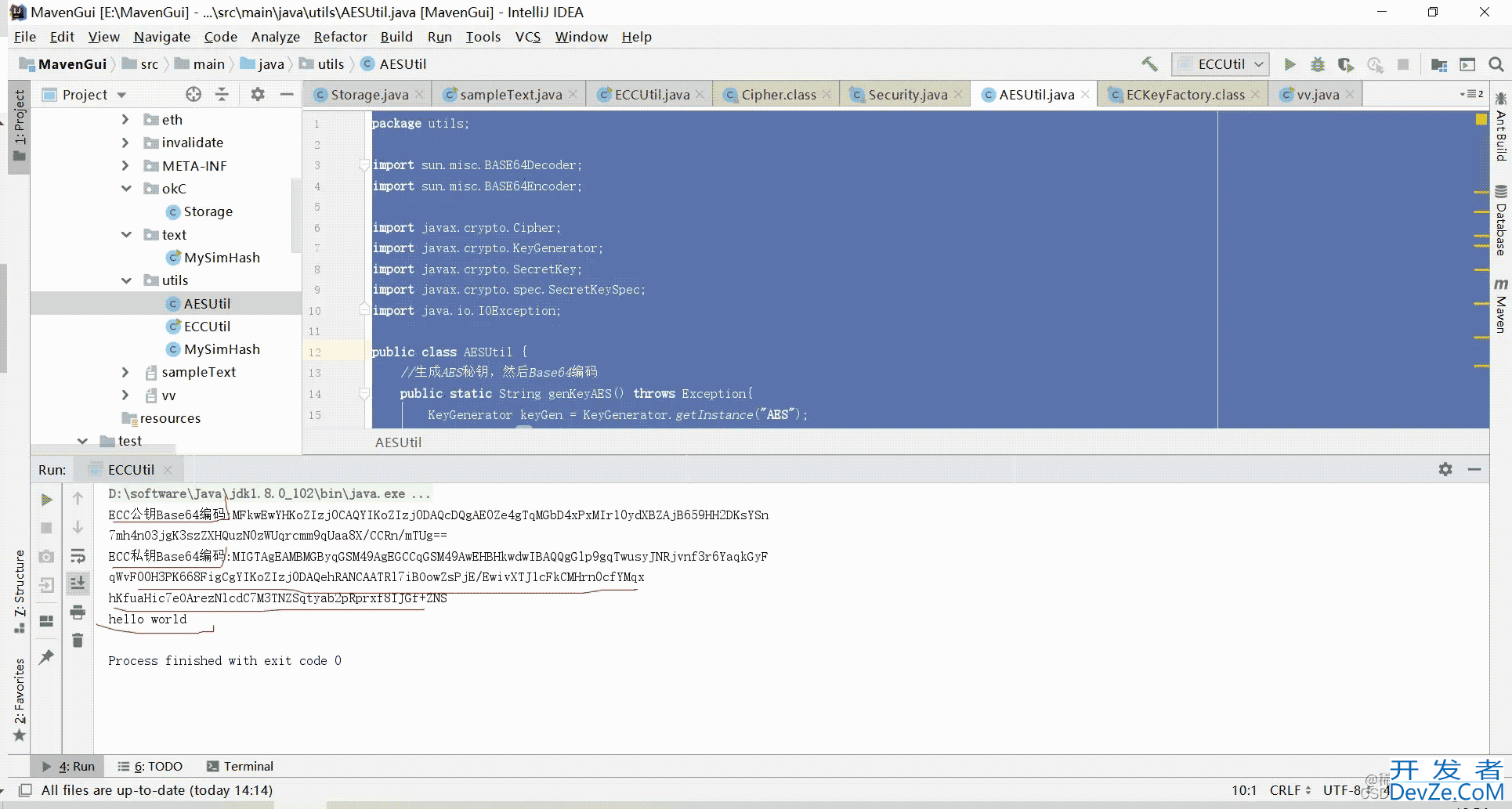1512x809 pixels.
Task: Toggle pin tab in Run panel
Action: pyautogui.click(x=47, y=656)
